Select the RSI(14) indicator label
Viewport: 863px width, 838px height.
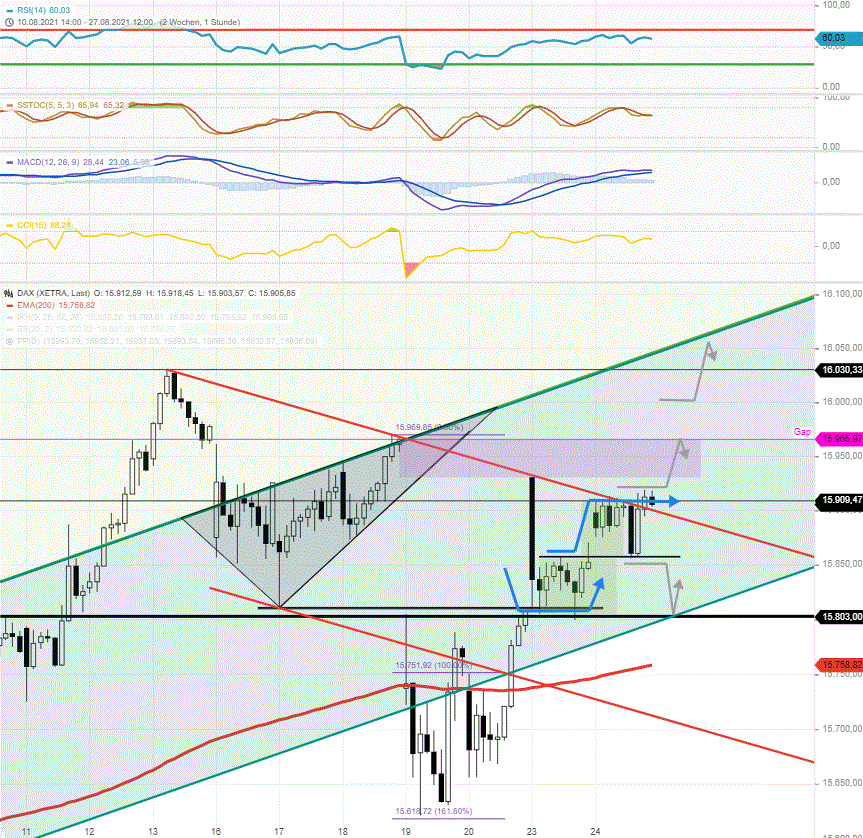coord(43,10)
